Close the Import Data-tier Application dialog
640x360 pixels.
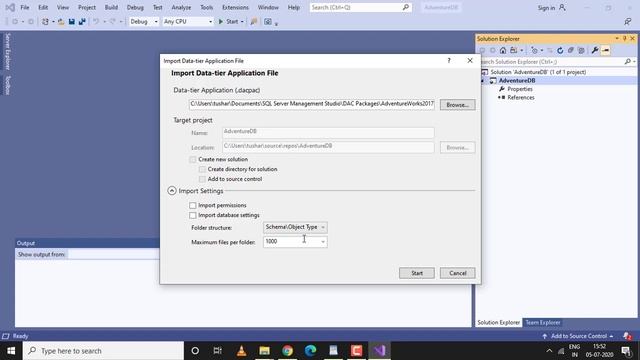pyautogui.click(x=470, y=60)
